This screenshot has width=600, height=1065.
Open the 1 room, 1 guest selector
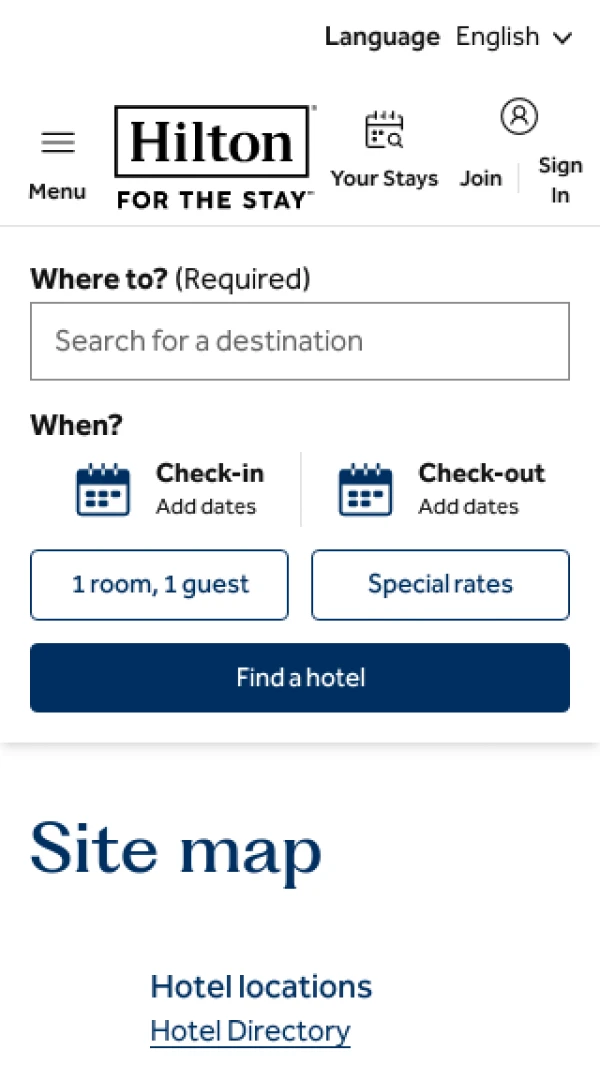coord(159,585)
